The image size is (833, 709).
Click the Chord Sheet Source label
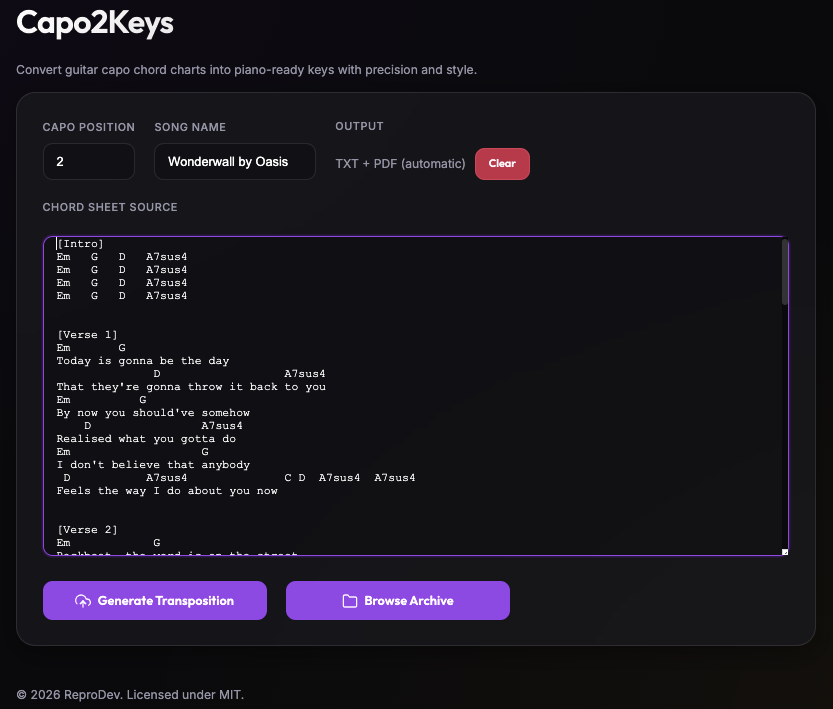click(110, 207)
